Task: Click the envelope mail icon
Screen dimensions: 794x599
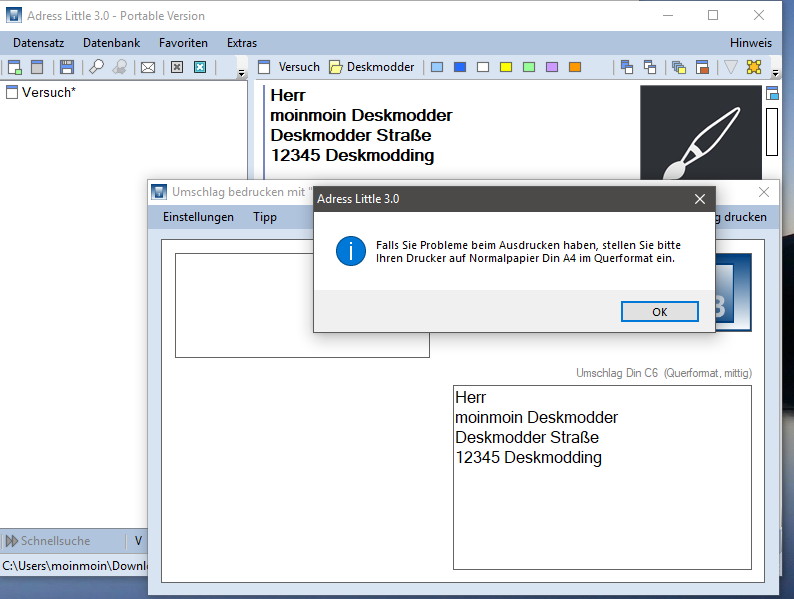Action: (x=148, y=67)
